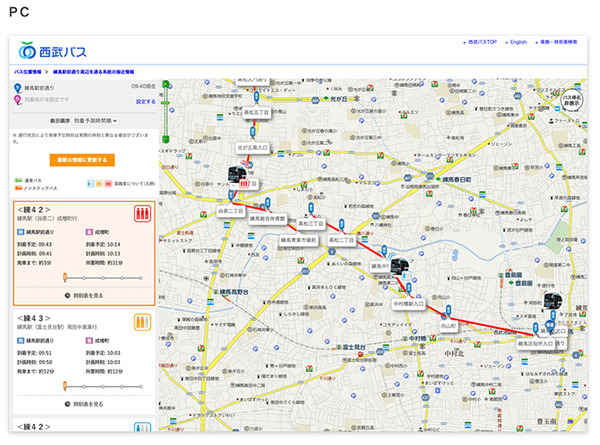Viewport: 600px width, 445px height.
Task: Click the 設定する link for destination
Action: click(x=145, y=101)
